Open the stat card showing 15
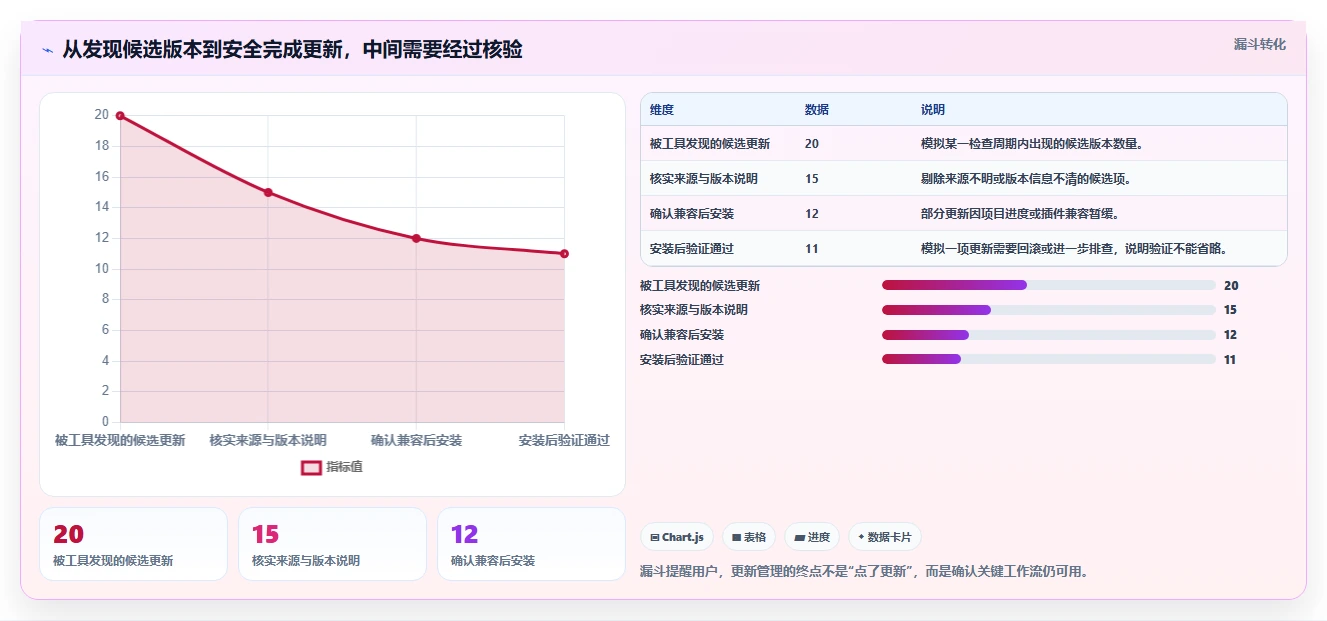 332,544
